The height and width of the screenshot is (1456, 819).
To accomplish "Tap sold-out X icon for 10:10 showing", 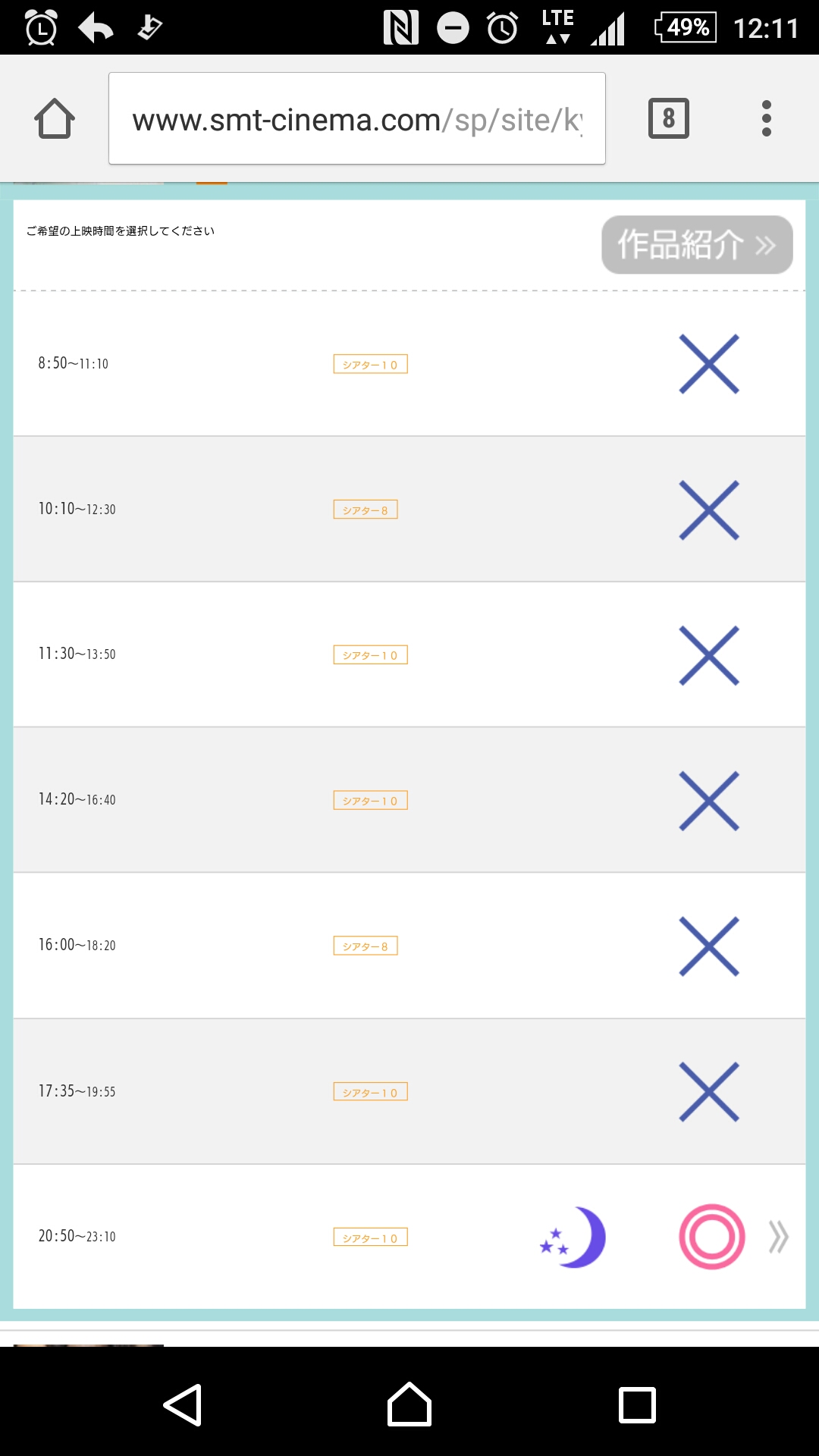I will [708, 510].
